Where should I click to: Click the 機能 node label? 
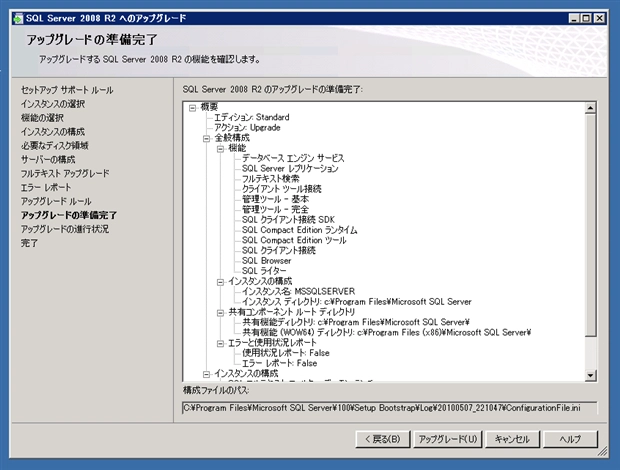tap(237, 148)
